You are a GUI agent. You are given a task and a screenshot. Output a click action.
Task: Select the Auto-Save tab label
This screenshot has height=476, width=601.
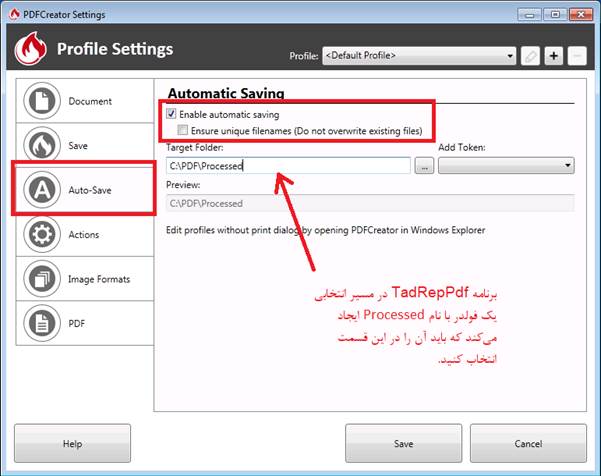90,190
